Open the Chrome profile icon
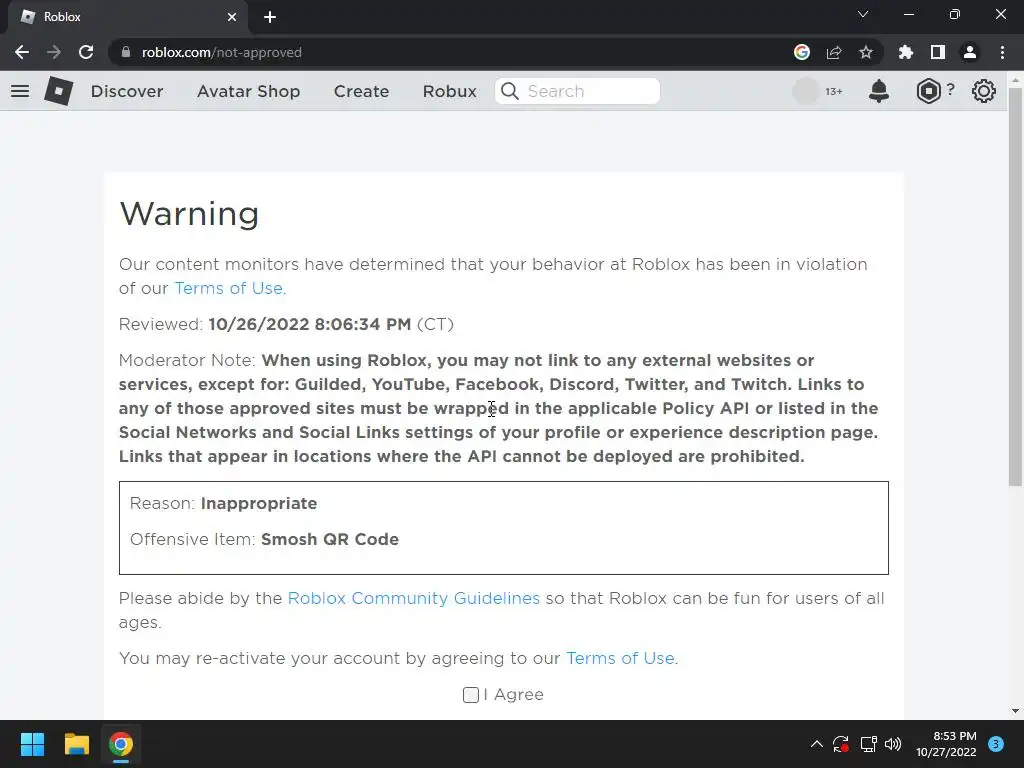Screen dimensions: 1024x768 click(970, 52)
